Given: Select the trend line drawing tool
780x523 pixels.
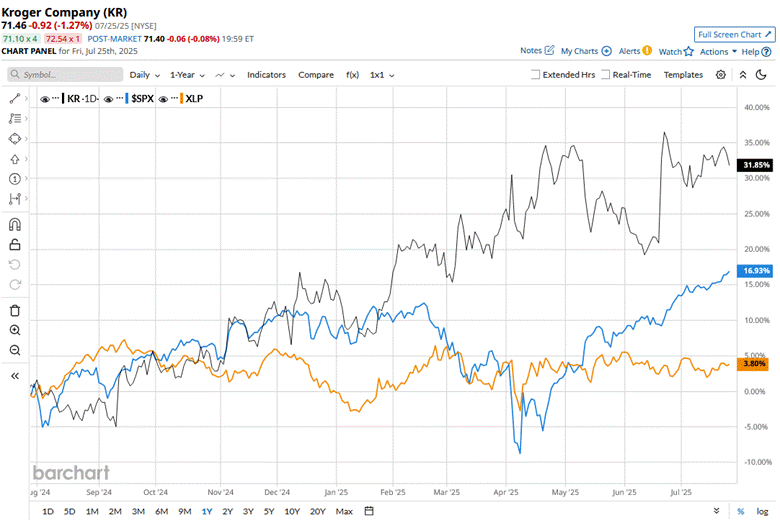Looking at the screenshot, I should click(14, 99).
